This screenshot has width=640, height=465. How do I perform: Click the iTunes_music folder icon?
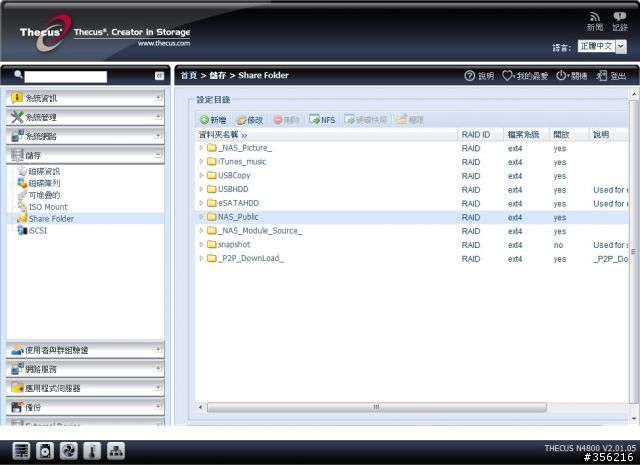coord(211,162)
